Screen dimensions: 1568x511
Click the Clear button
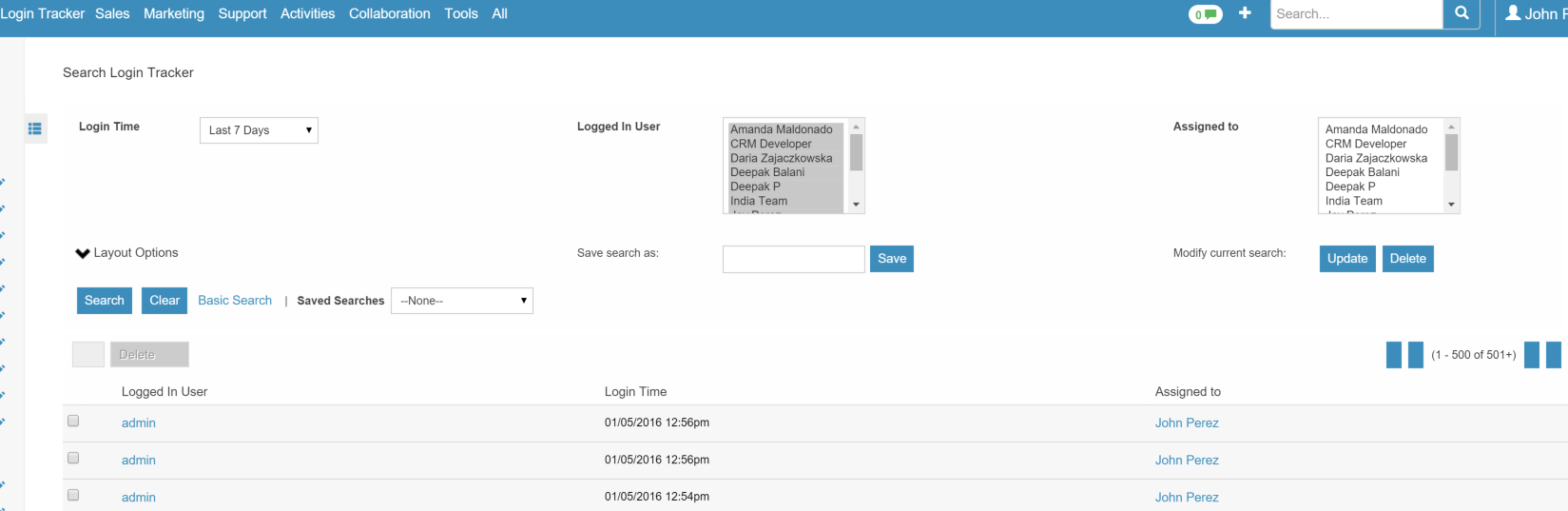click(x=165, y=301)
